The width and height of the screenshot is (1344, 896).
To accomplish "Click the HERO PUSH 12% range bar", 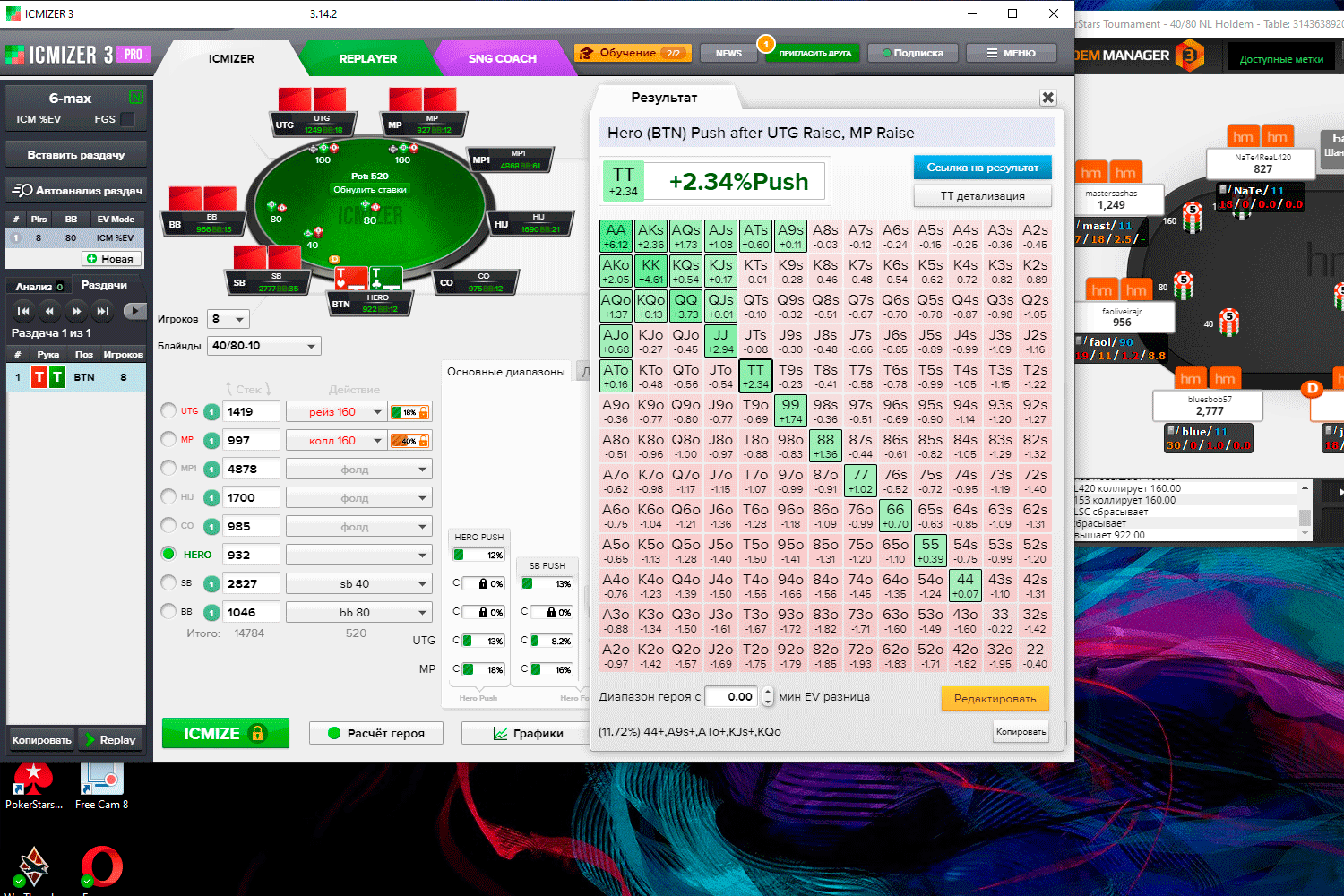I will click(478, 555).
